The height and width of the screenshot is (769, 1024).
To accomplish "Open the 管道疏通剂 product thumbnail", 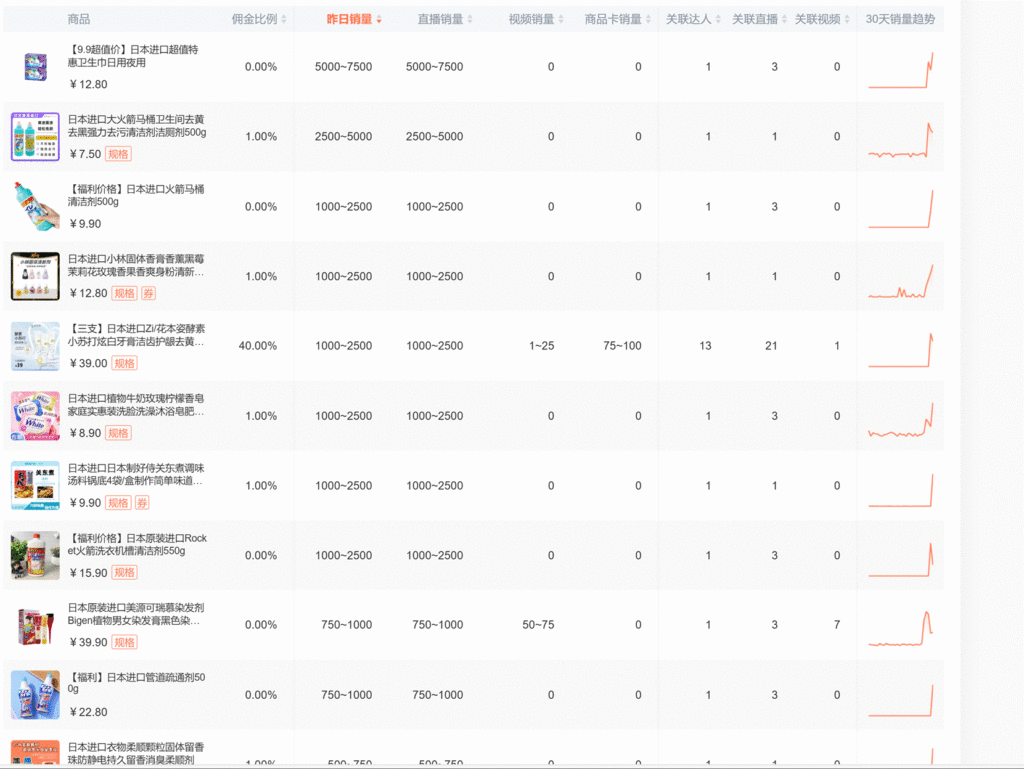I will [x=35, y=695].
